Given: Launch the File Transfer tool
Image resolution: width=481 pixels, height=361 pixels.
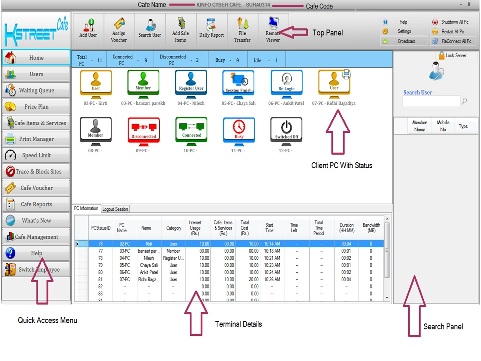Looking at the screenshot, I should click(x=242, y=29).
